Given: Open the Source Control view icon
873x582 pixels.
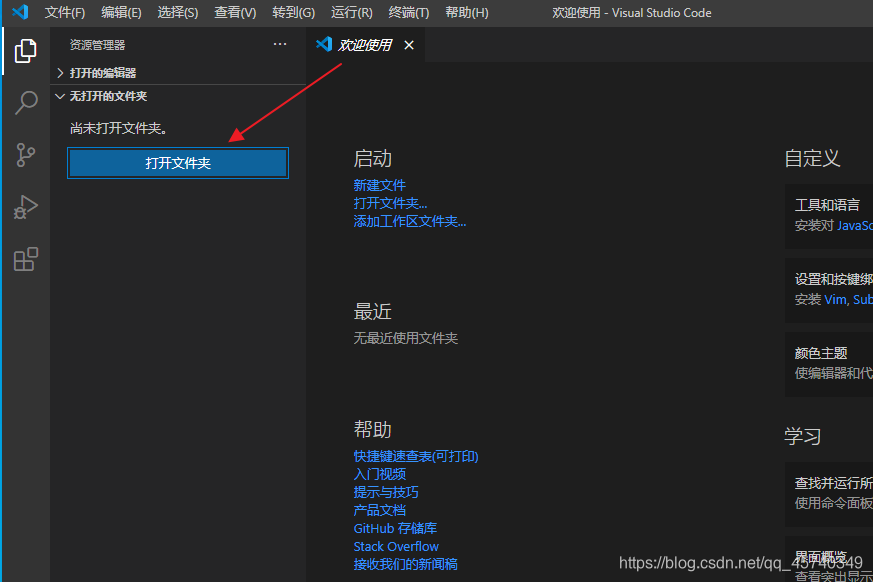Looking at the screenshot, I should coord(26,155).
